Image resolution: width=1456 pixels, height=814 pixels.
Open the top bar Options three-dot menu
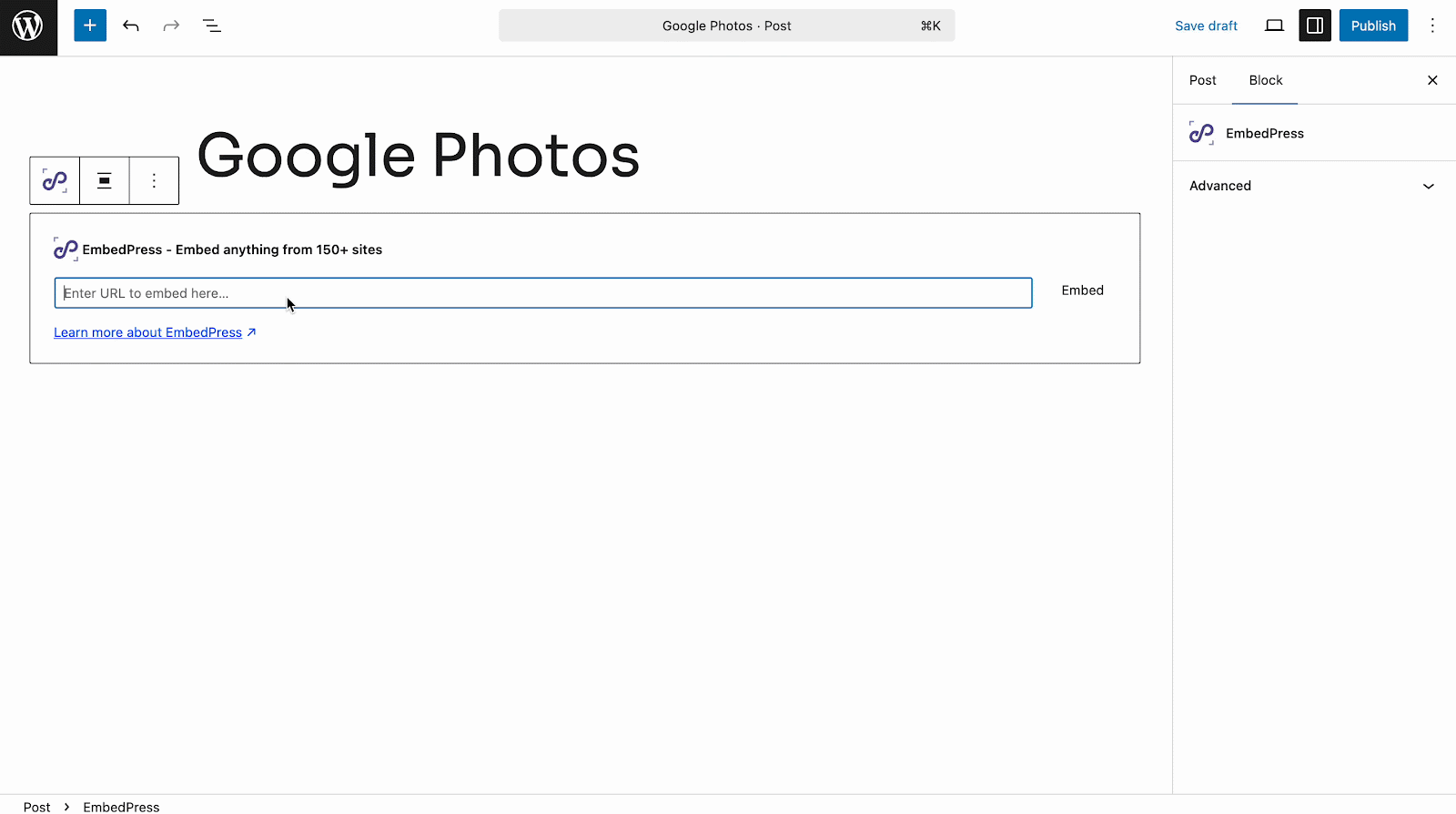1432,25
